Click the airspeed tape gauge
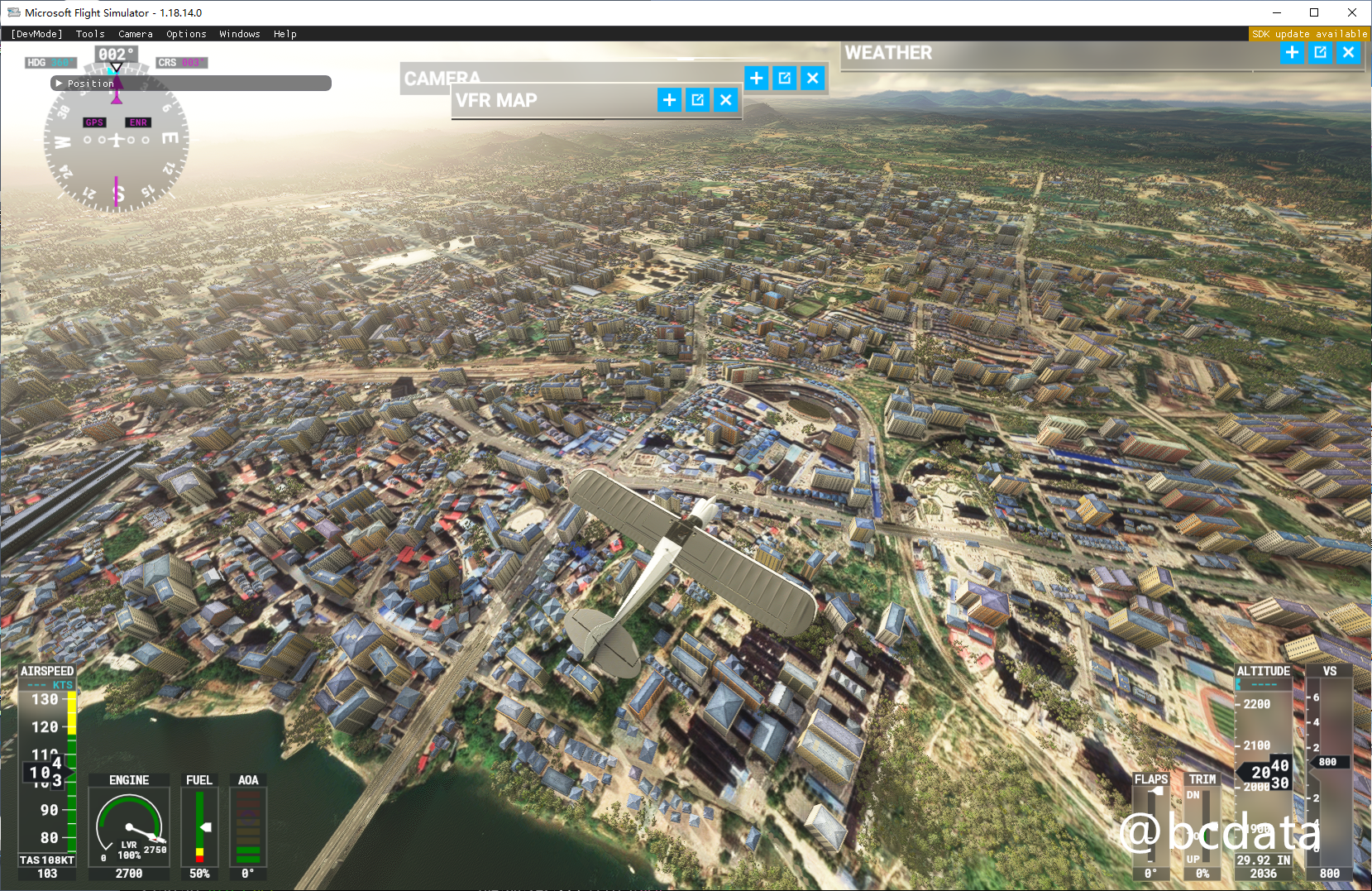This screenshot has height=891, width=1372. (49, 771)
